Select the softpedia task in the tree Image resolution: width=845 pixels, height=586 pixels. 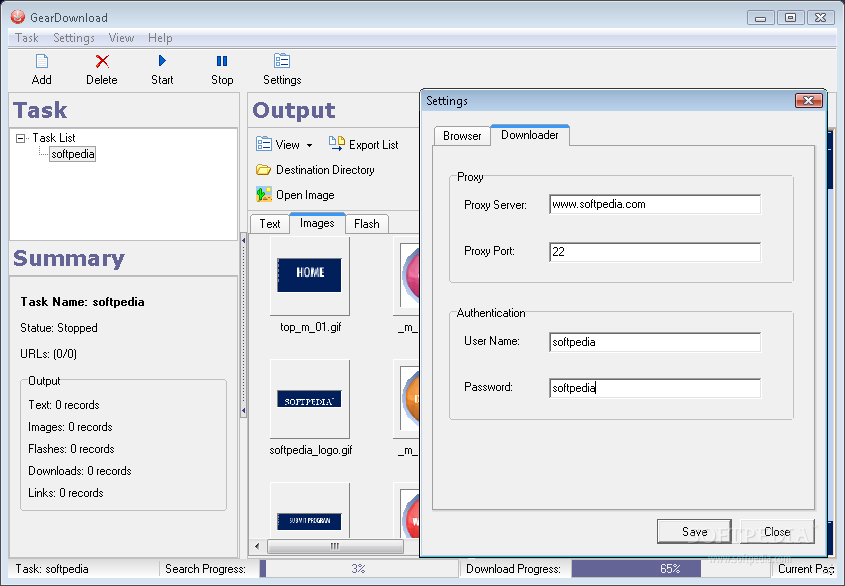pyautogui.click(x=73, y=154)
